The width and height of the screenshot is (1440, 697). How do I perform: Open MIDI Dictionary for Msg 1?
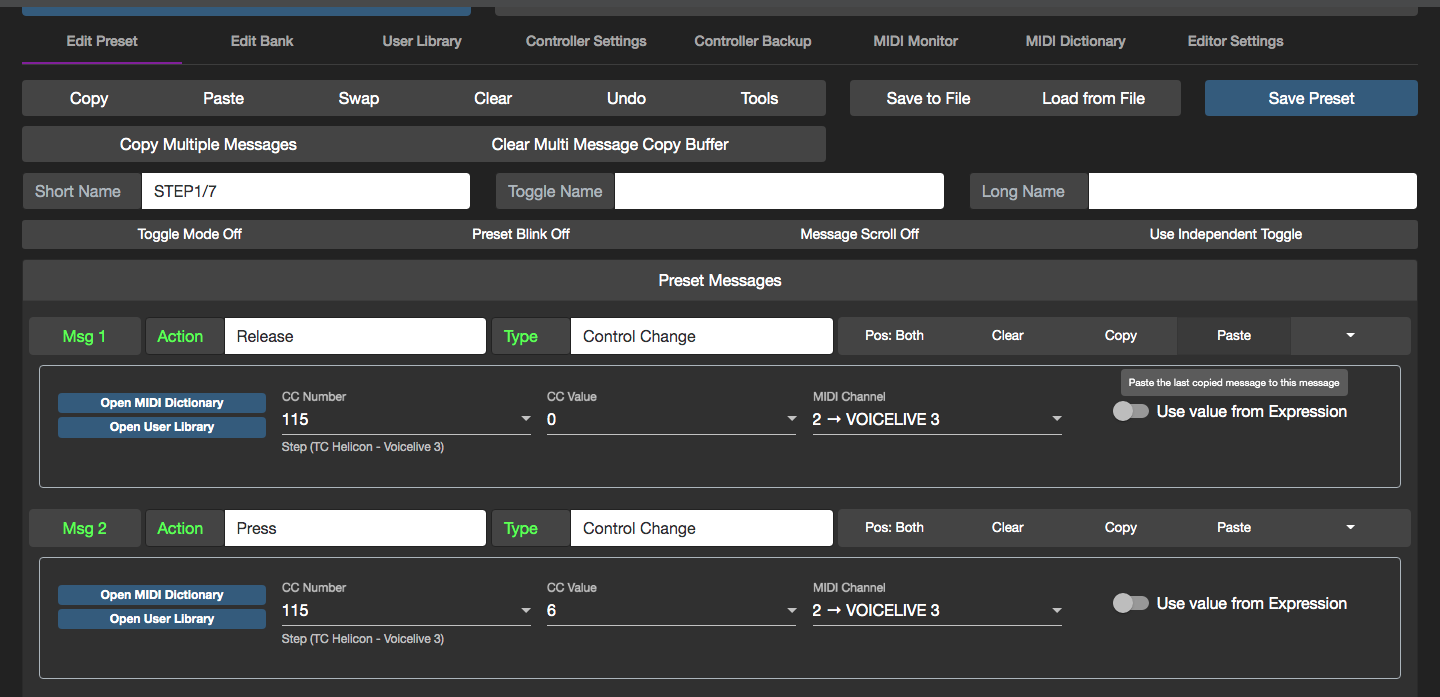point(162,403)
